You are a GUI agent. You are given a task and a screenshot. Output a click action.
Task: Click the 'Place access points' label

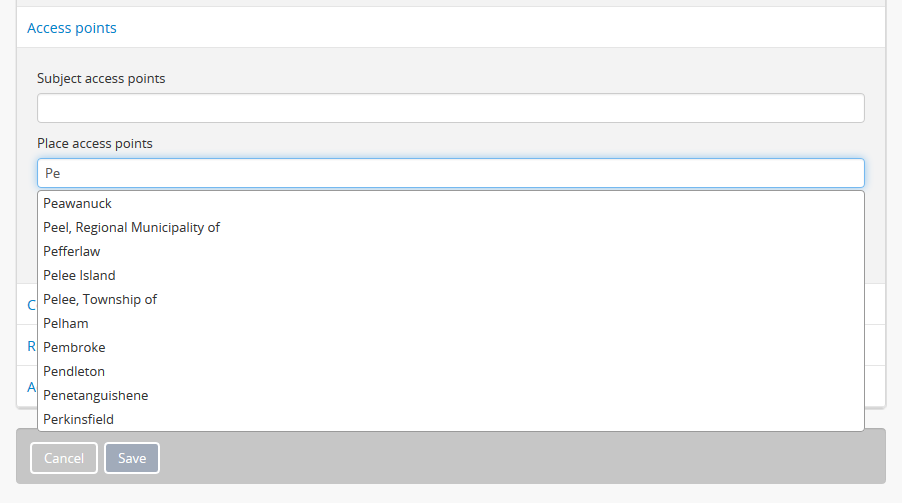click(95, 143)
